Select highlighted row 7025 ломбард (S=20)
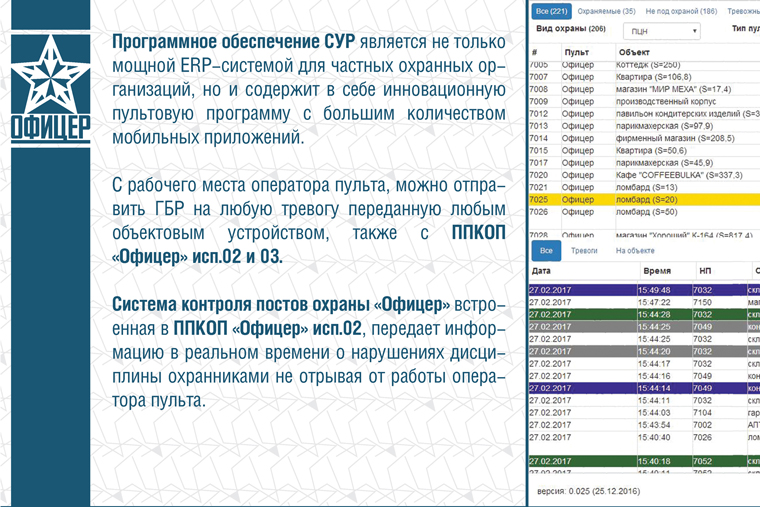This screenshot has height=507, width=760. (644, 199)
